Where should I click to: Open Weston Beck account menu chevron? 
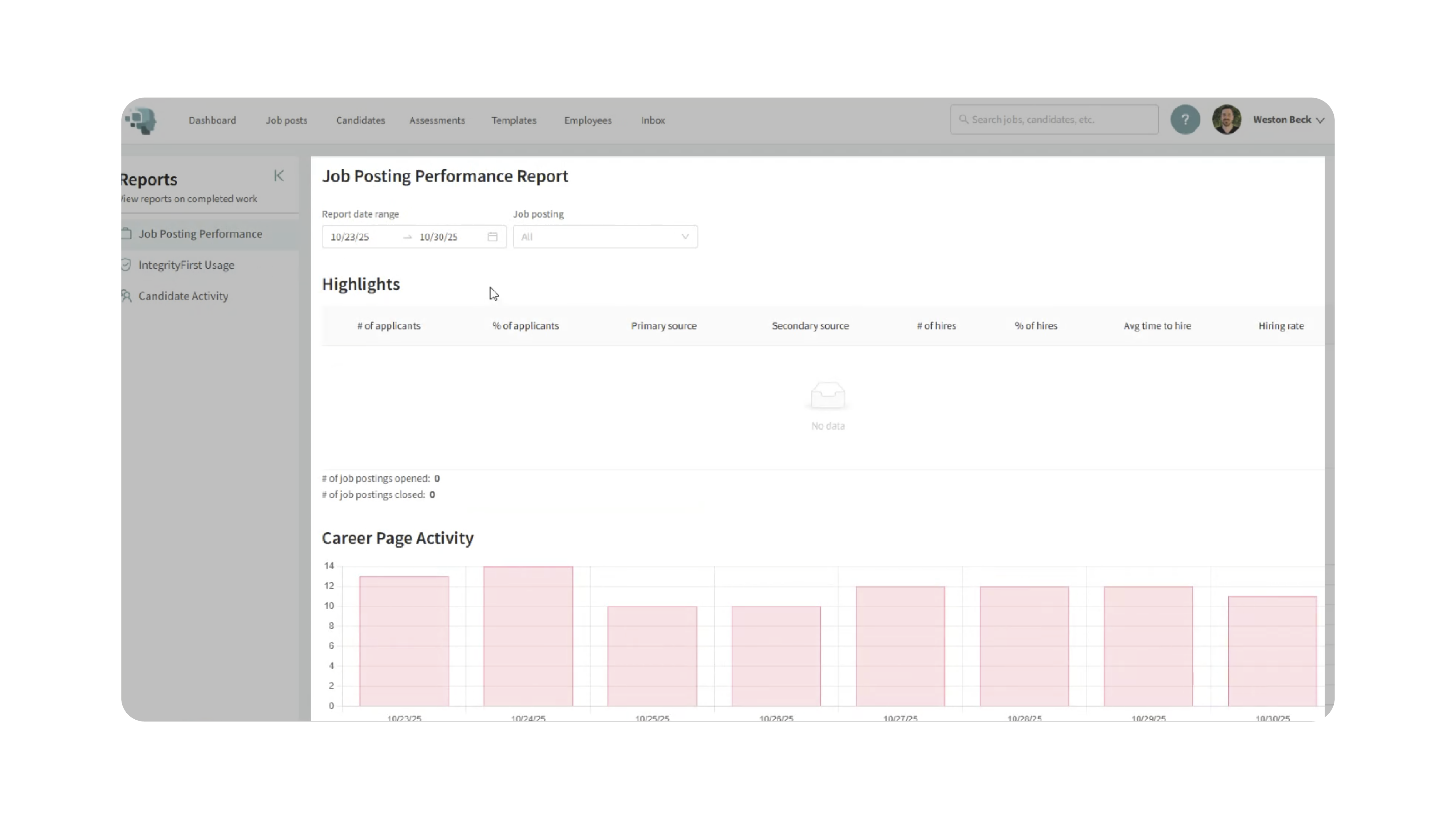tap(1320, 120)
